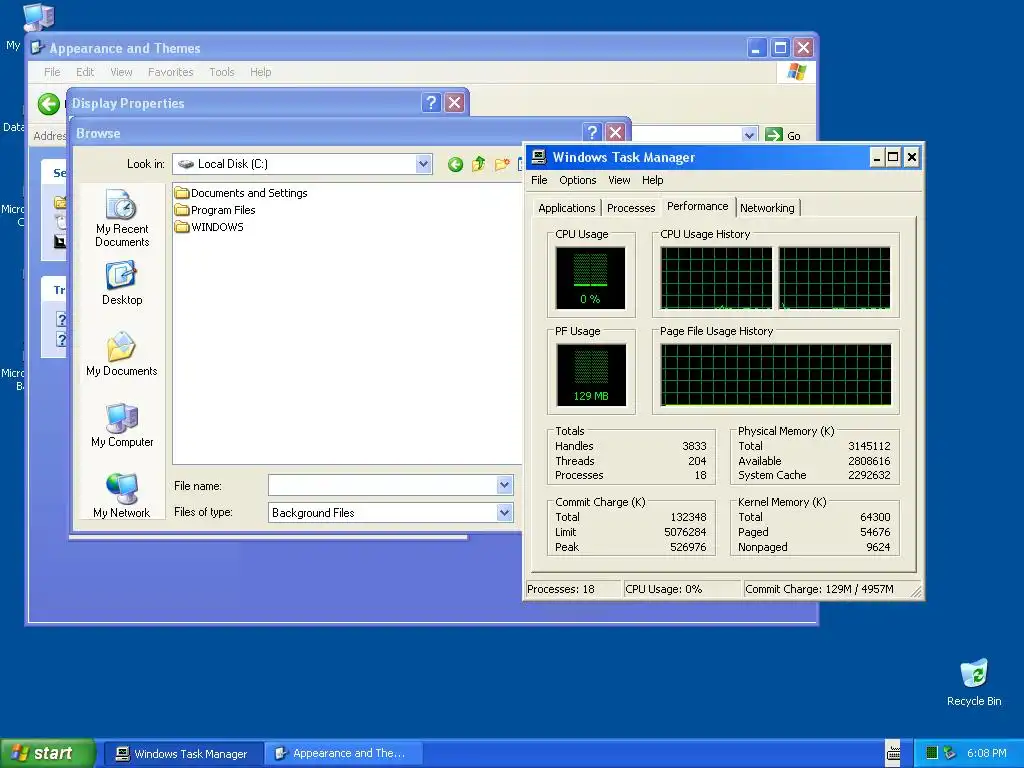Viewport: 1024px width, 768px height.
Task: Click the keyboard icon in the taskbar
Action: pos(893,754)
